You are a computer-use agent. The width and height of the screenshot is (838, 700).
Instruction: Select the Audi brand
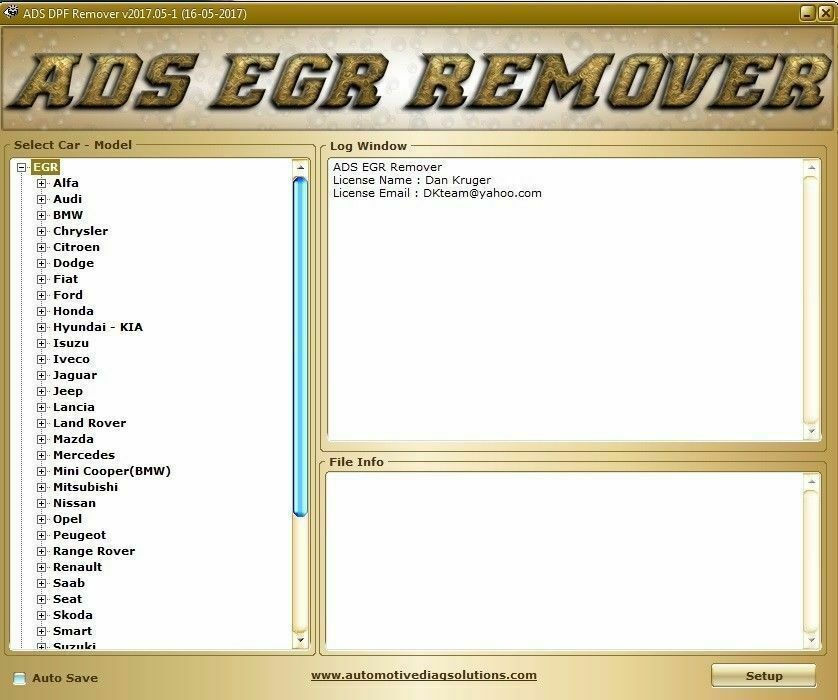click(x=70, y=199)
